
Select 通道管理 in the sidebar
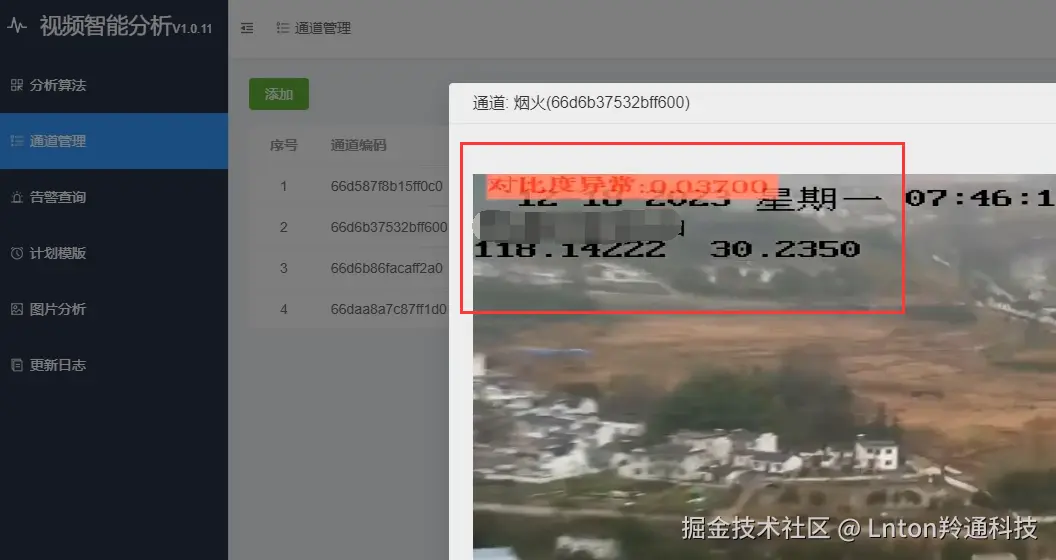tap(114, 141)
